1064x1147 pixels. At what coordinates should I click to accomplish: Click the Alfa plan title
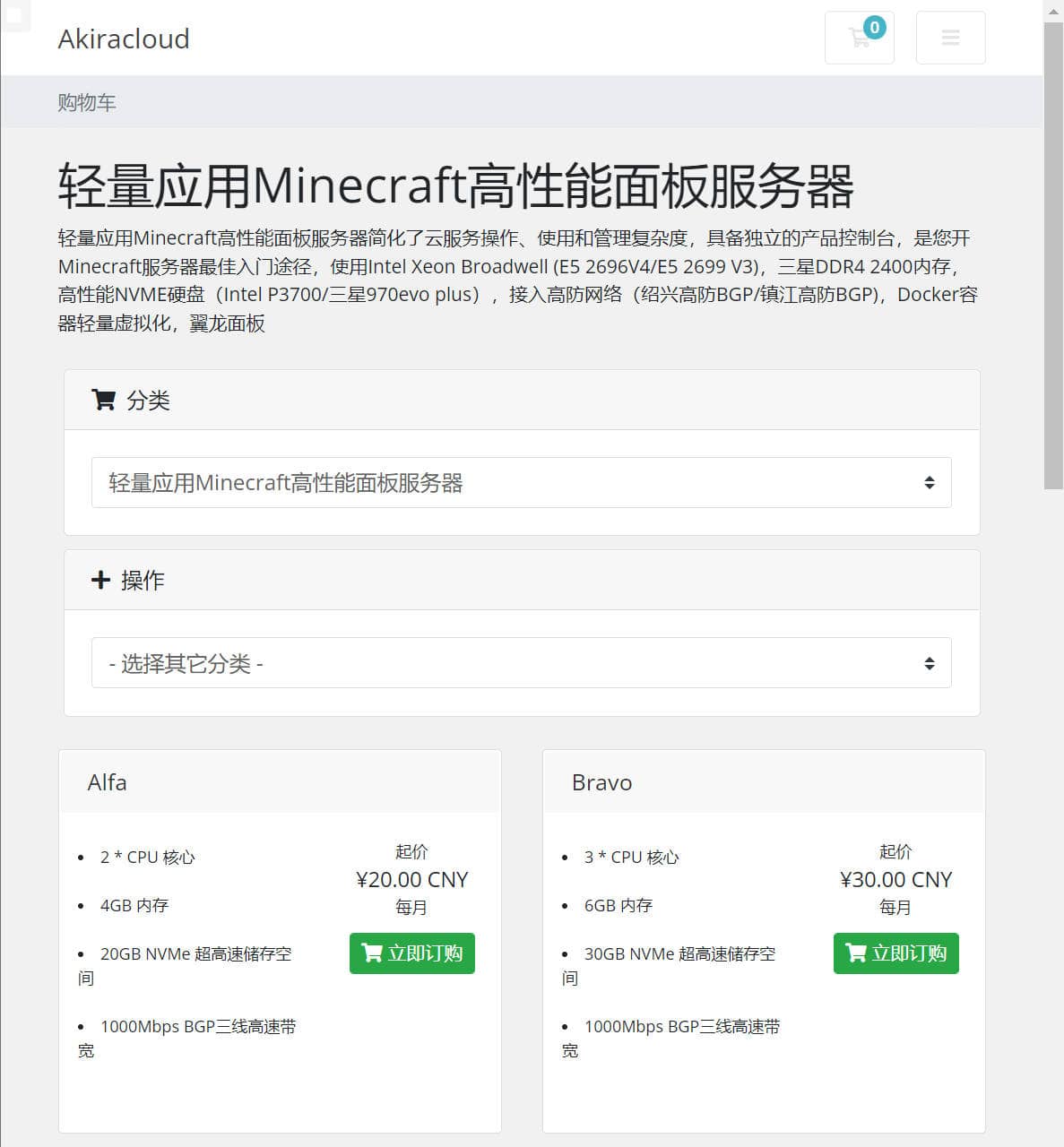[107, 782]
